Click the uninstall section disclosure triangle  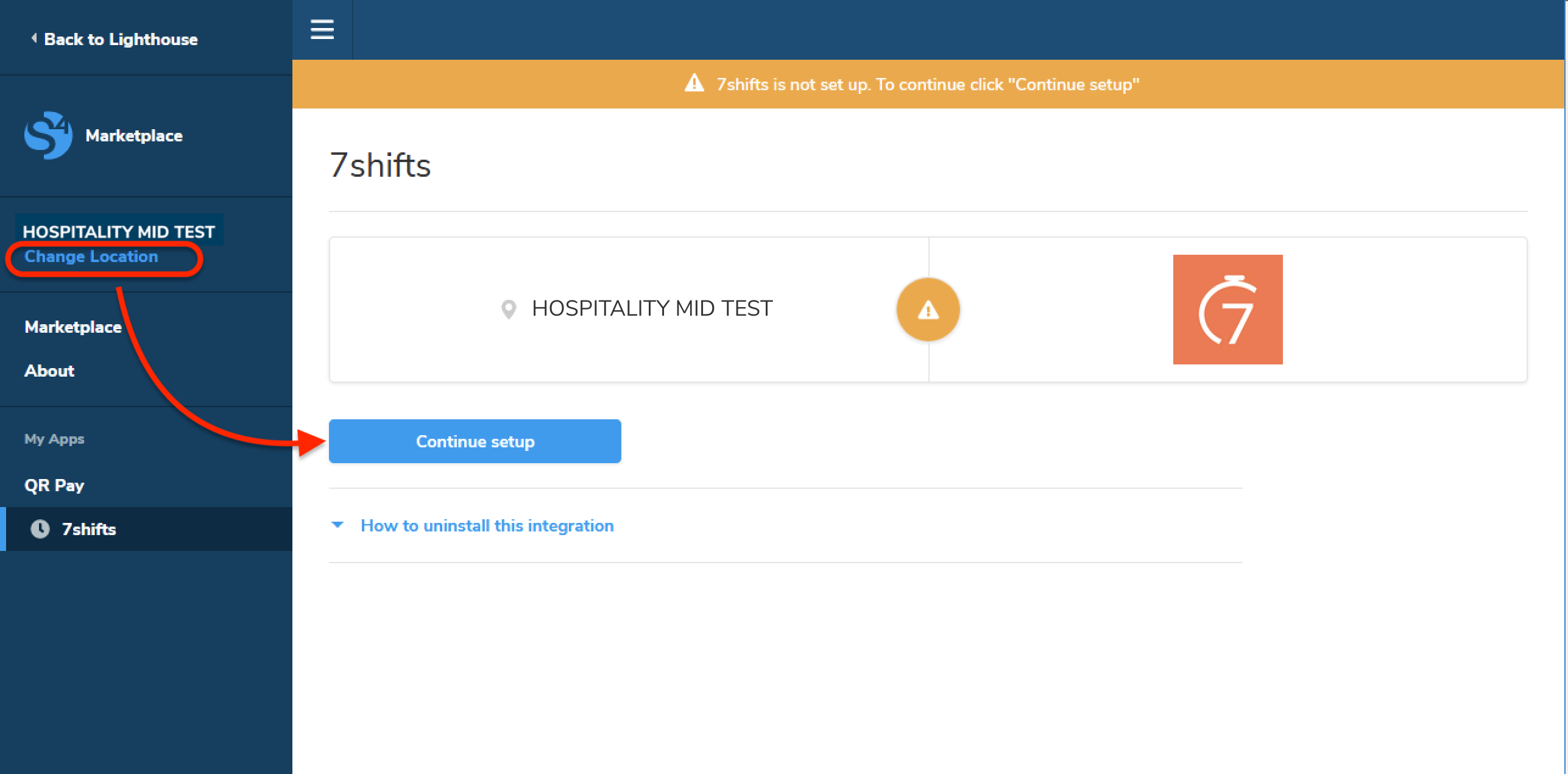(337, 525)
